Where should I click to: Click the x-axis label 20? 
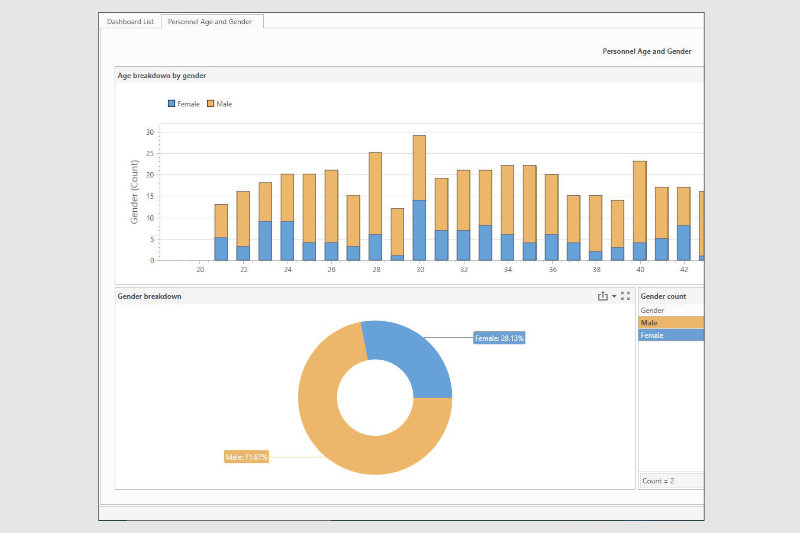click(200, 269)
